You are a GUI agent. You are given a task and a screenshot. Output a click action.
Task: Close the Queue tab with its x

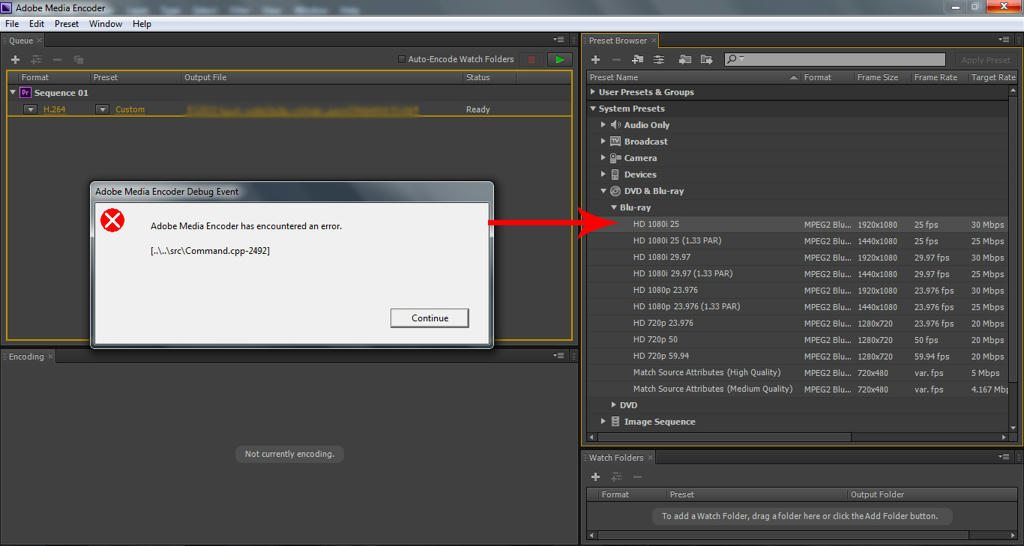(39, 40)
